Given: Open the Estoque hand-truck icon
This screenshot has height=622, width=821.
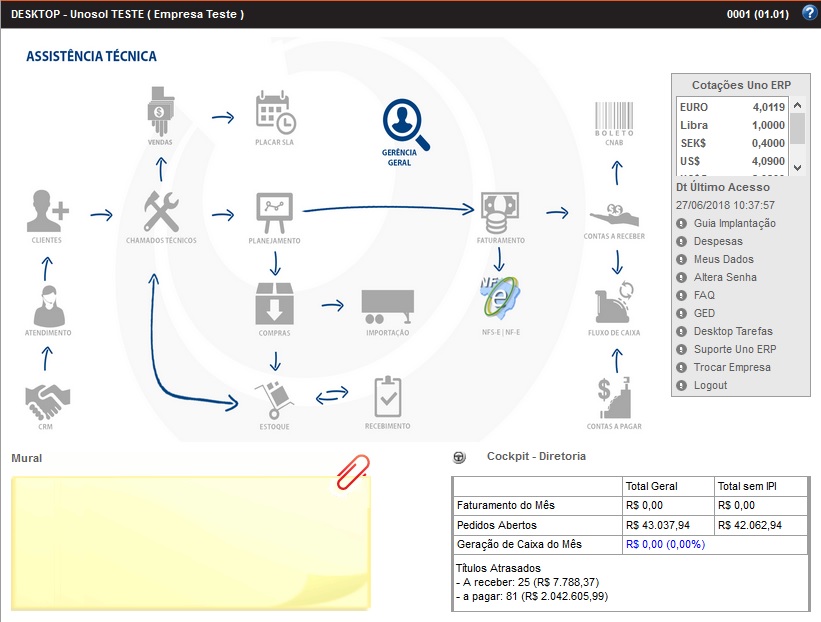Looking at the screenshot, I should [x=274, y=398].
